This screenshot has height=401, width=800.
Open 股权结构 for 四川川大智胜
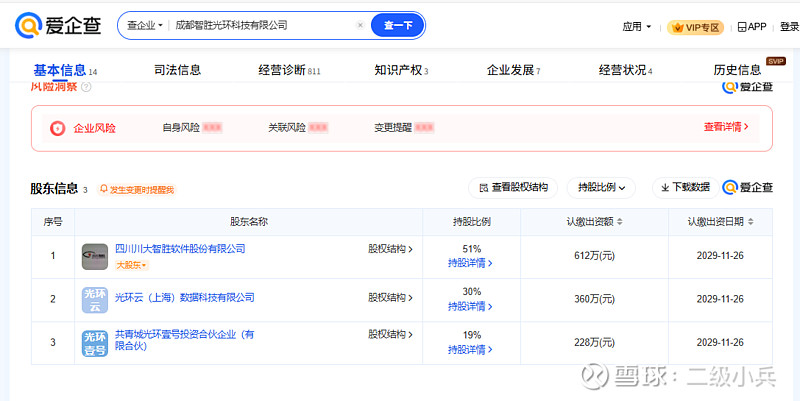390,249
